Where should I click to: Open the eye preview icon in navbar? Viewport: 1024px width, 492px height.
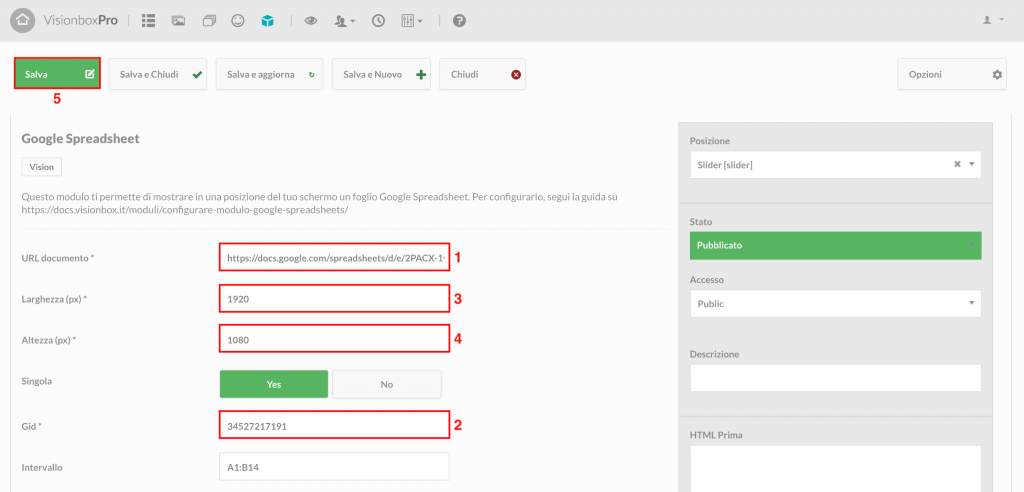311,21
